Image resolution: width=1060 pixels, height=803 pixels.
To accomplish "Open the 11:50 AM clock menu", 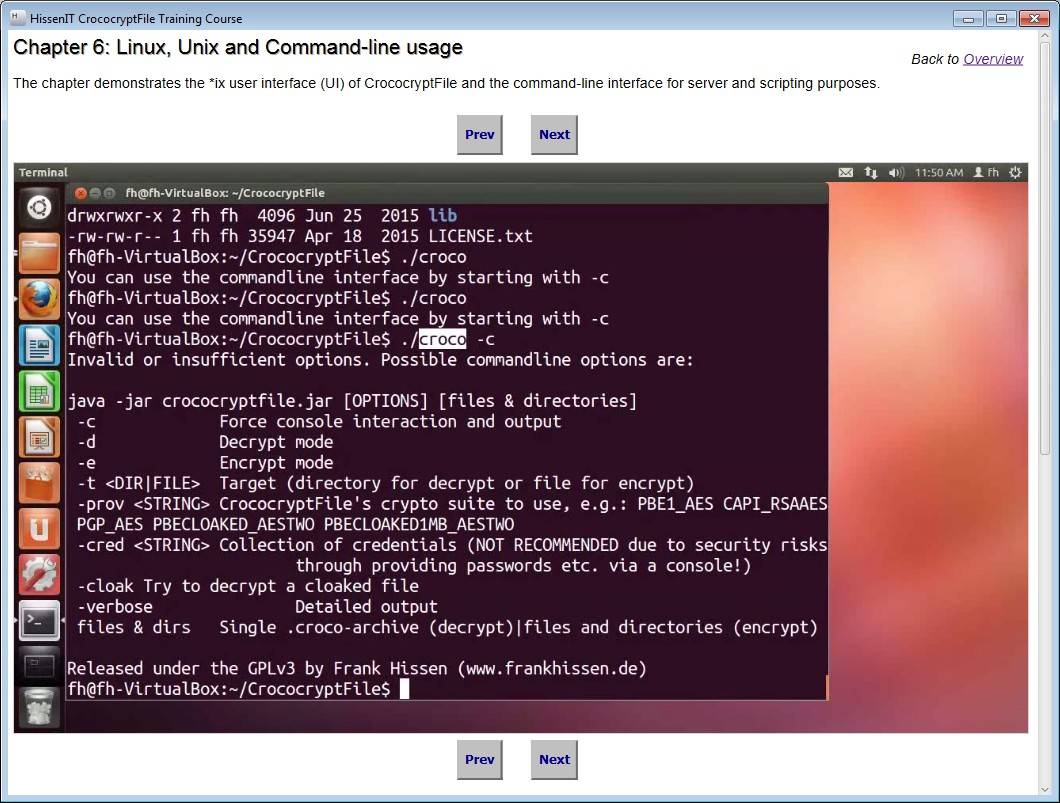I will click(x=939, y=172).
